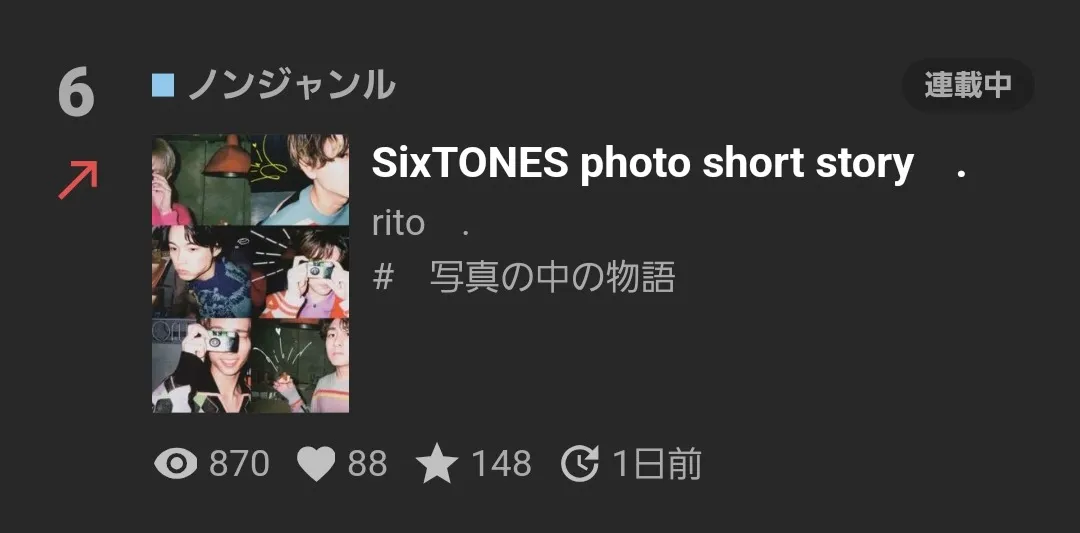Click the red upward trend arrow
The image size is (1080, 533).
click(78, 180)
